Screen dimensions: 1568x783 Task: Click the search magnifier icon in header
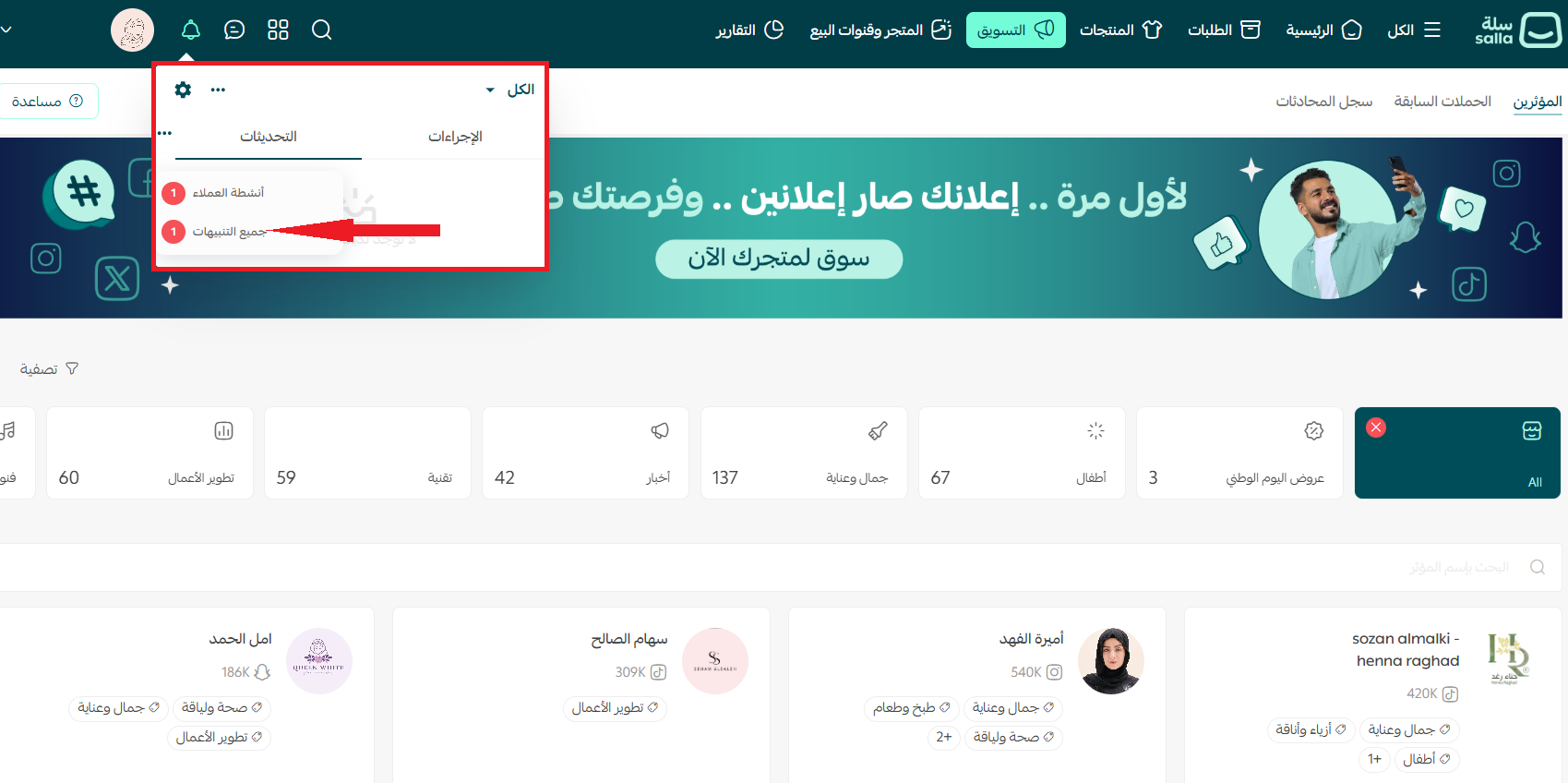pos(321,30)
